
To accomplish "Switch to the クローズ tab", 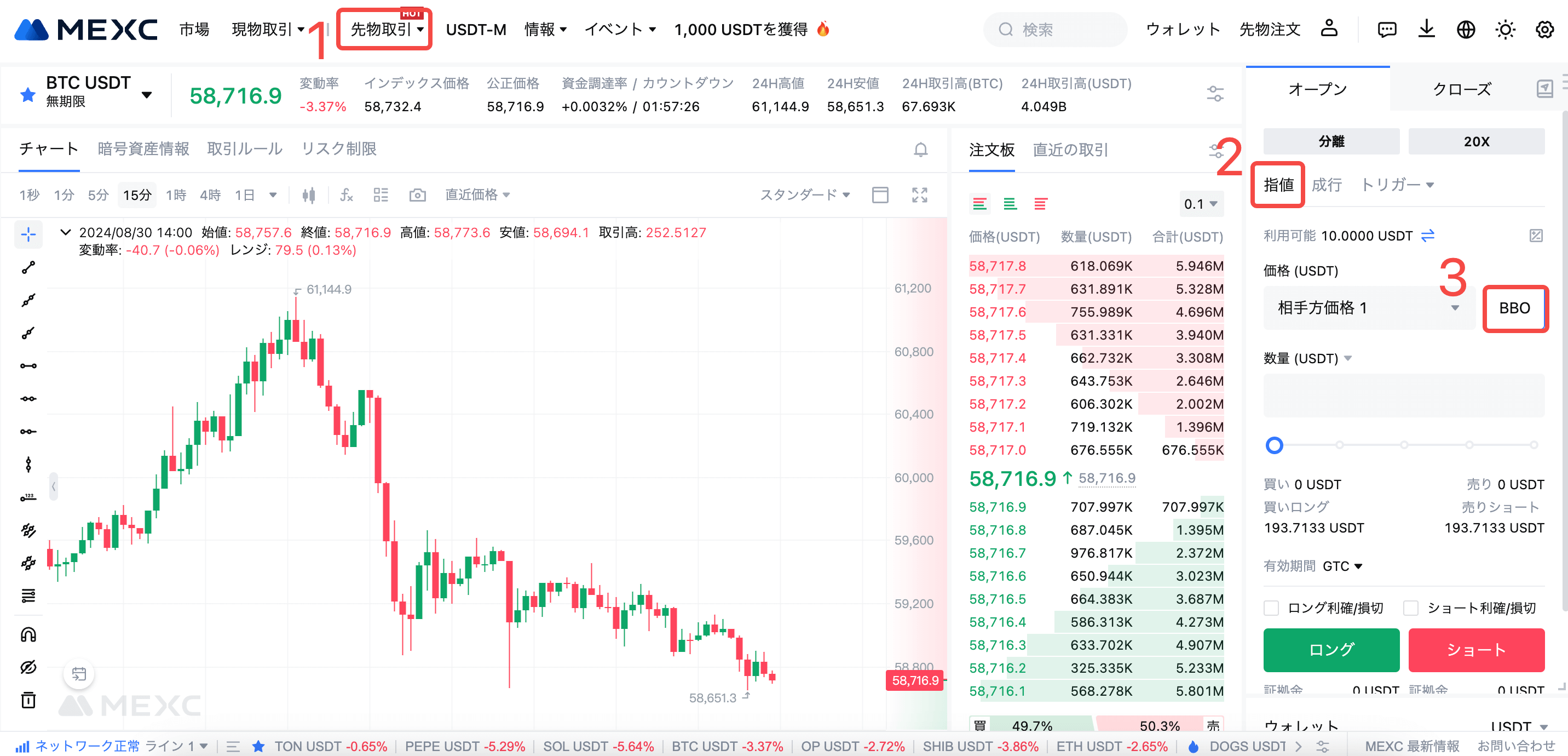I will point(1461,89).
